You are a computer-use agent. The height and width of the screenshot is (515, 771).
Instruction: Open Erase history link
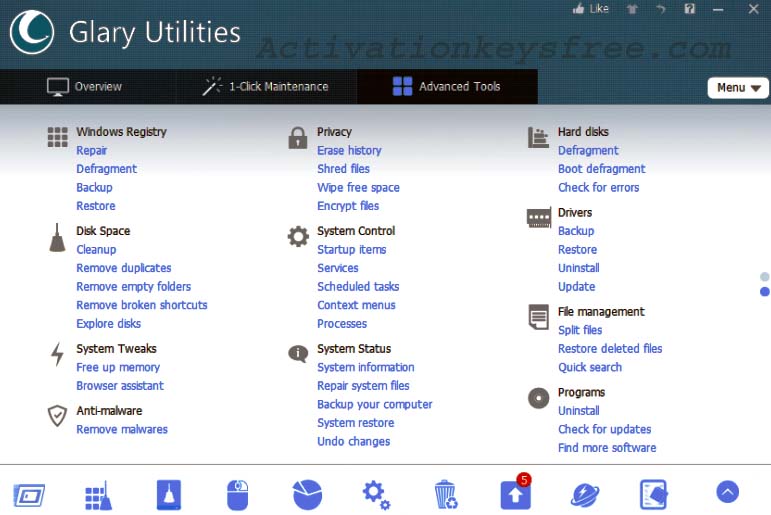(349, 151)
